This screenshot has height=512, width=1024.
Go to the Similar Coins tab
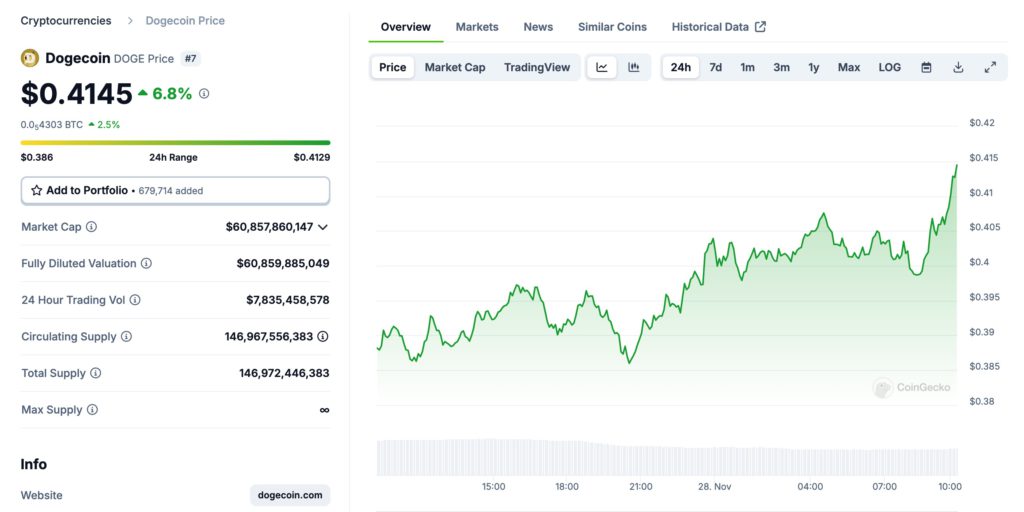[x=612, y=27]
